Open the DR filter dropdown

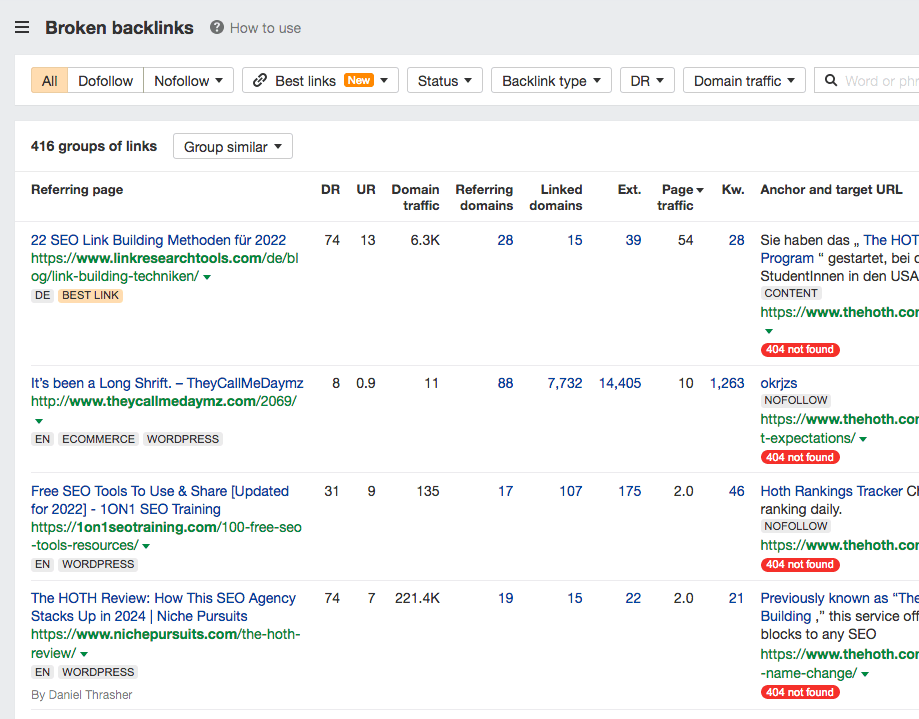(647, 81)
